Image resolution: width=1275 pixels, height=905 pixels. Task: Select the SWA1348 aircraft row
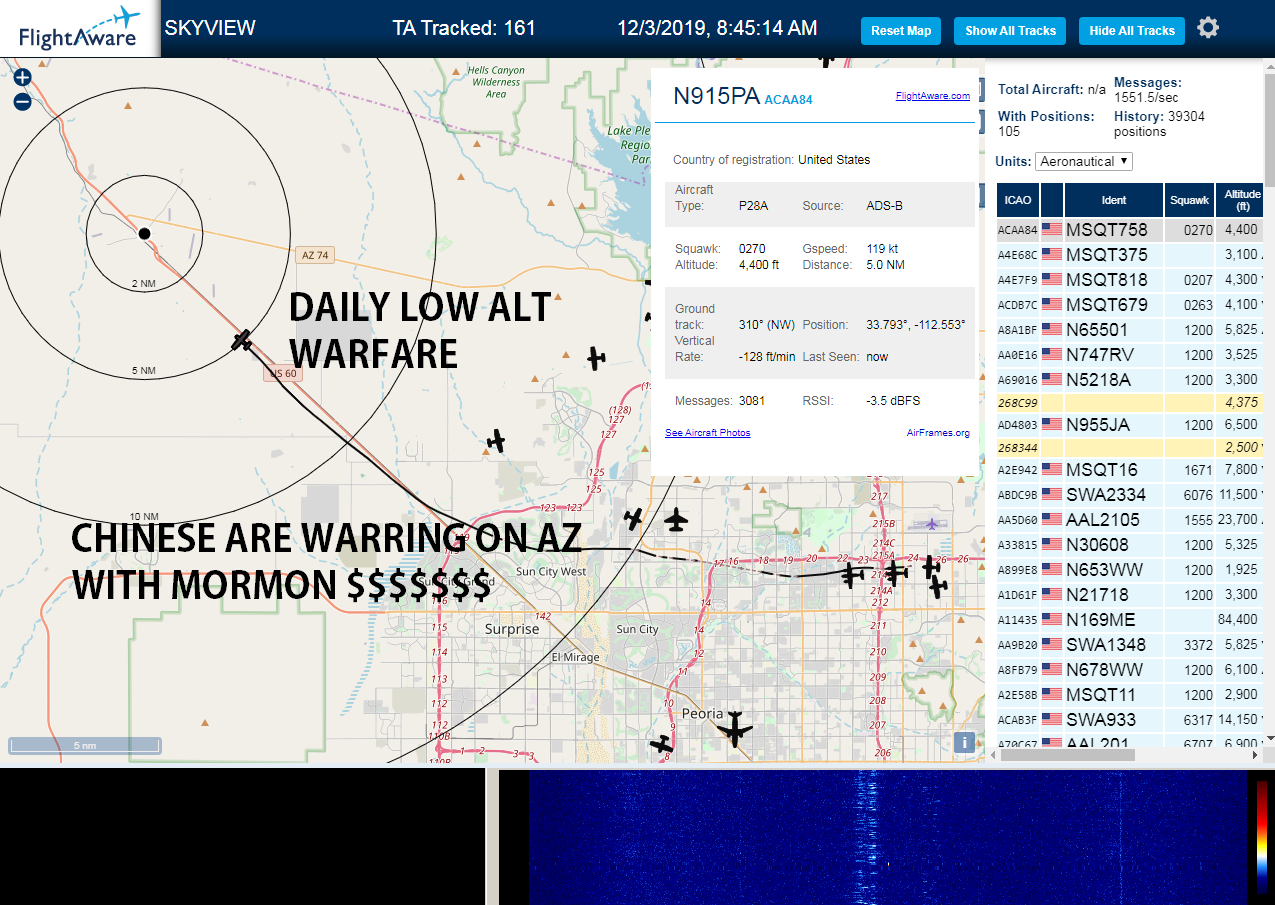(1131, 645)
